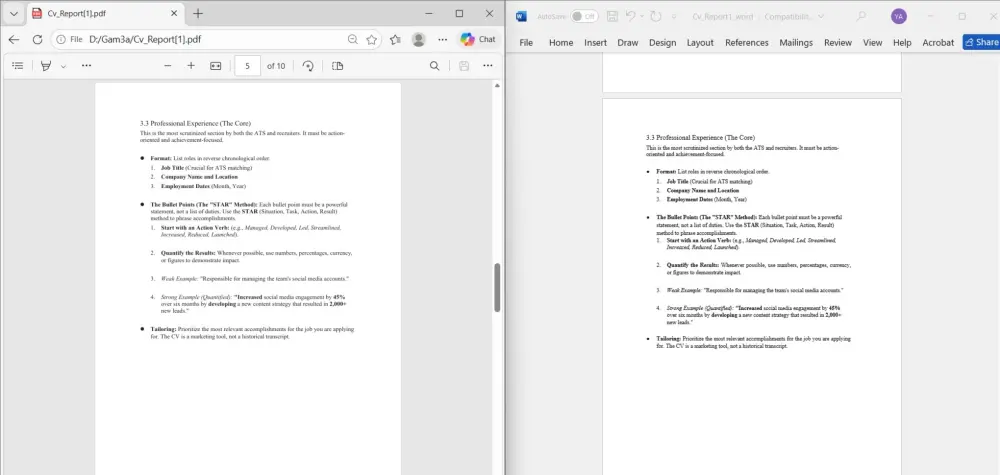
Task: Click "3.3 Professional Experience" heading in Word document
Action: [x=700, y=137]
